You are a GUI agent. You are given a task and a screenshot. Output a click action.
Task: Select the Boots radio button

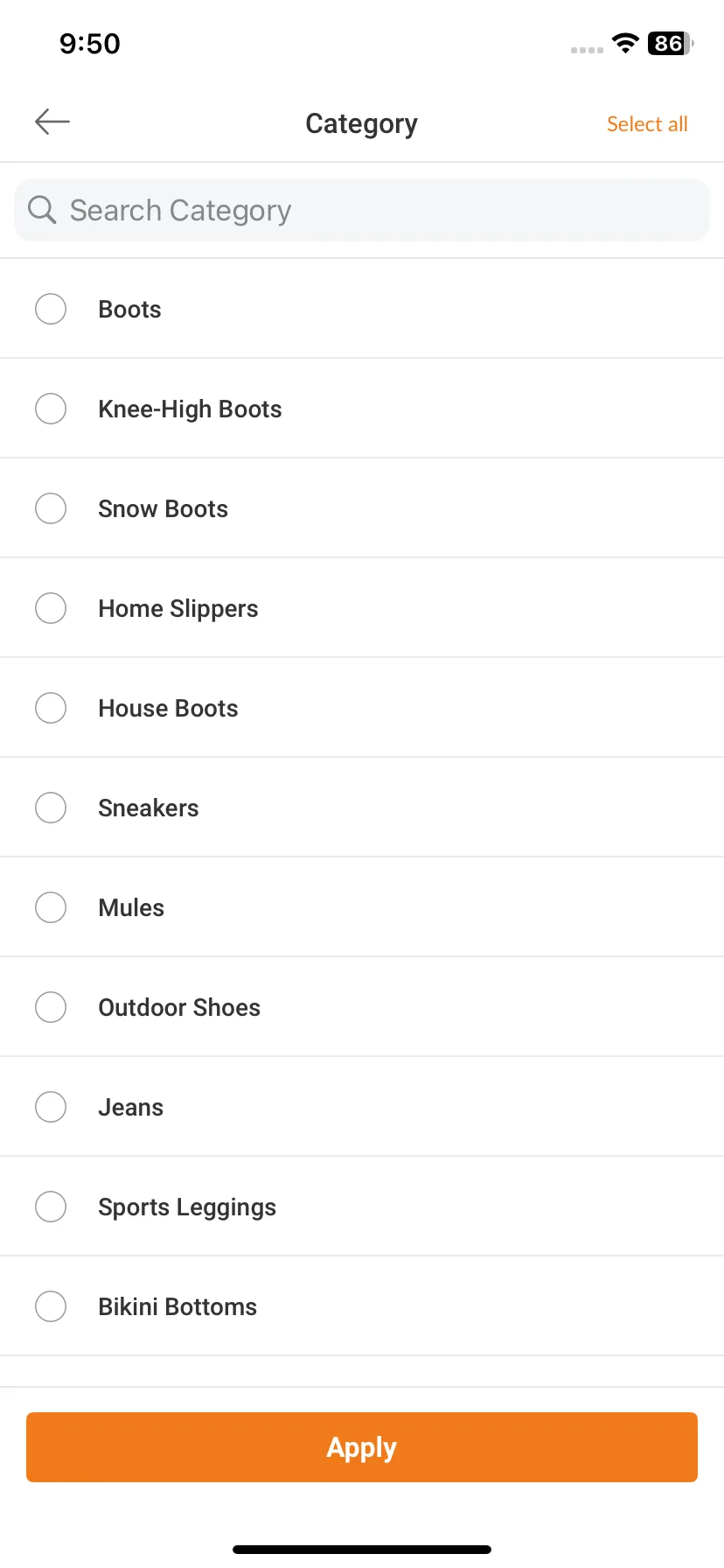click(51, 309)
